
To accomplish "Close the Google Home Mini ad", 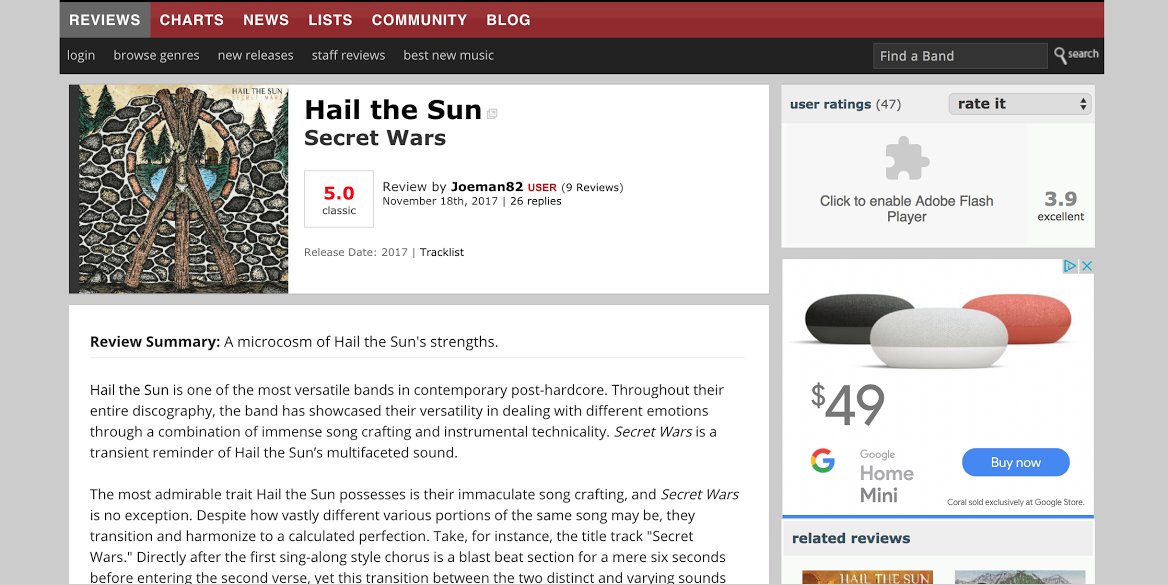I will click(1087, 266).
